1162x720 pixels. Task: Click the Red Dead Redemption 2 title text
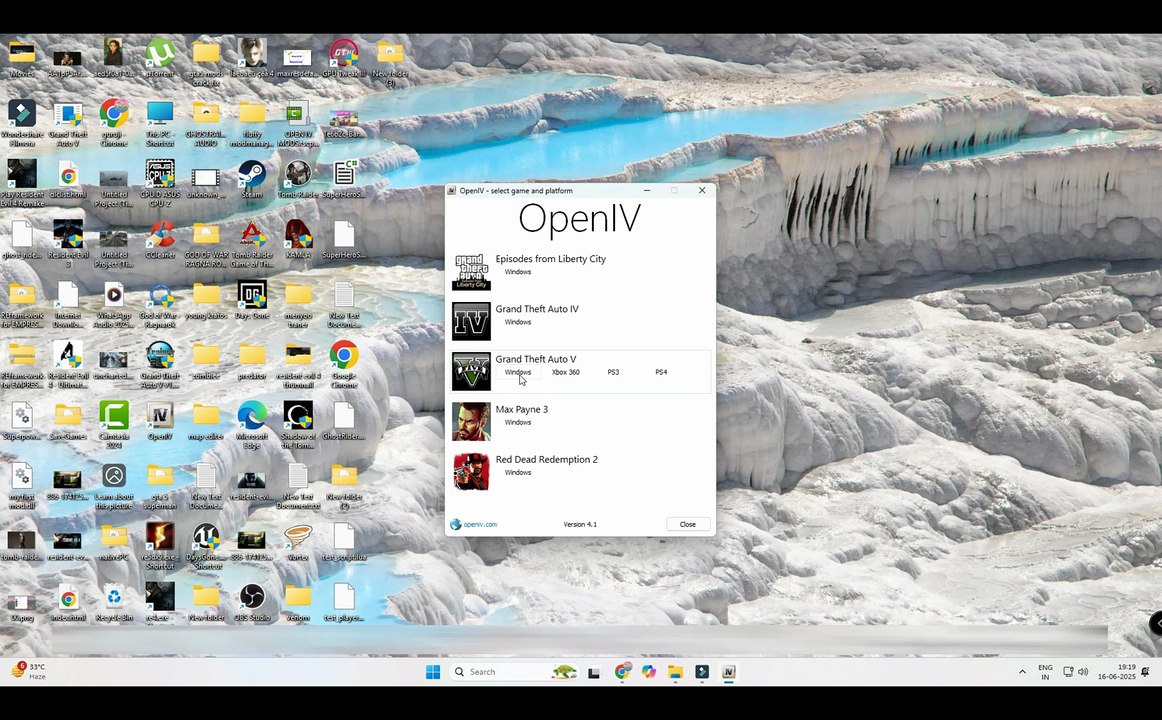(x=547, y=459)
